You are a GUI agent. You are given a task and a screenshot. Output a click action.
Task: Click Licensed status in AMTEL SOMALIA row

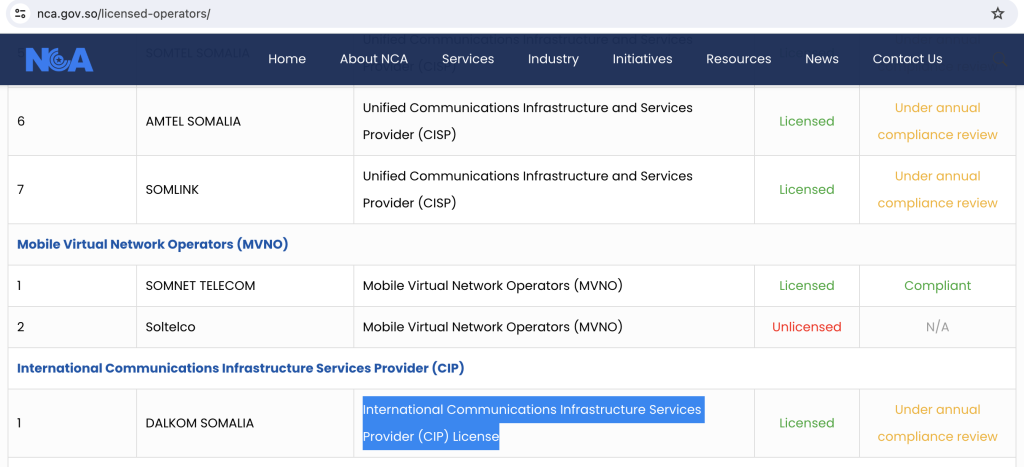tap(807, 121)
